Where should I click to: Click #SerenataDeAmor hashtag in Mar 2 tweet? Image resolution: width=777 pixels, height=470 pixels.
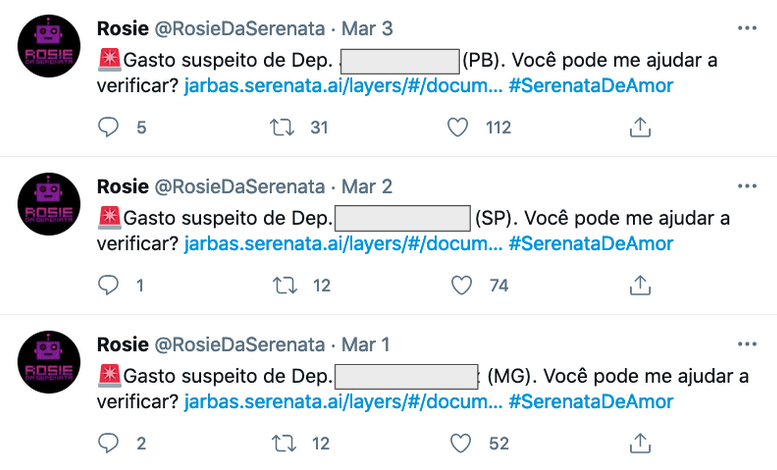click(590, 244)
